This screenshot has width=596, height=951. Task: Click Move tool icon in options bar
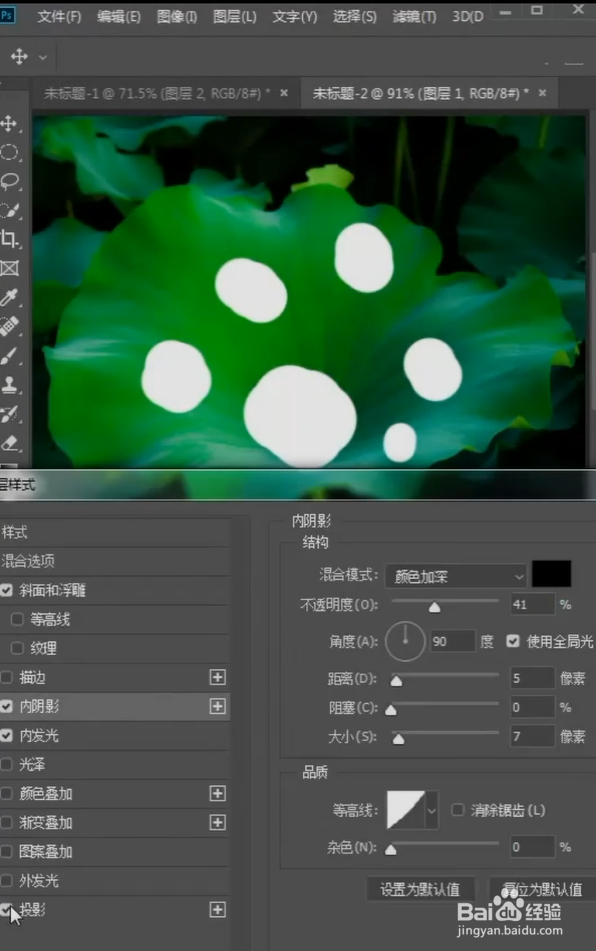(19, 57)
